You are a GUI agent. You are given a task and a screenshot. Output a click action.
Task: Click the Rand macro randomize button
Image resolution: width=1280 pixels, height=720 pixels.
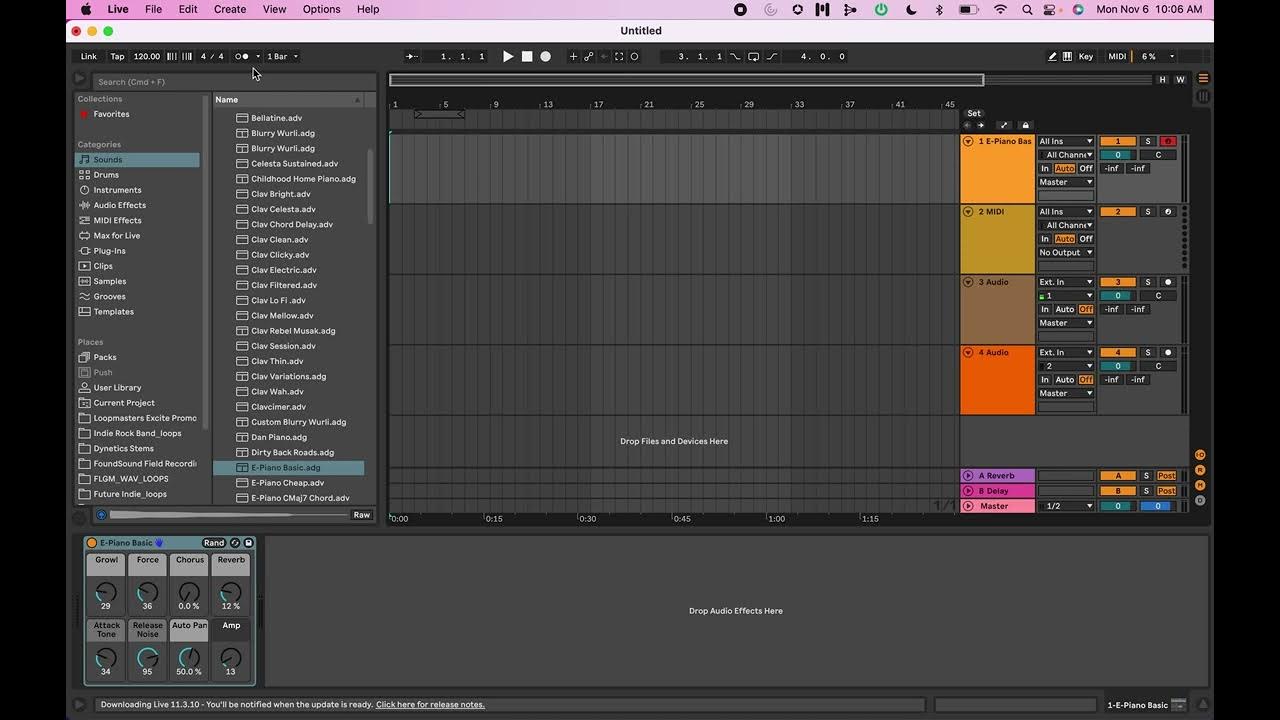214,543
